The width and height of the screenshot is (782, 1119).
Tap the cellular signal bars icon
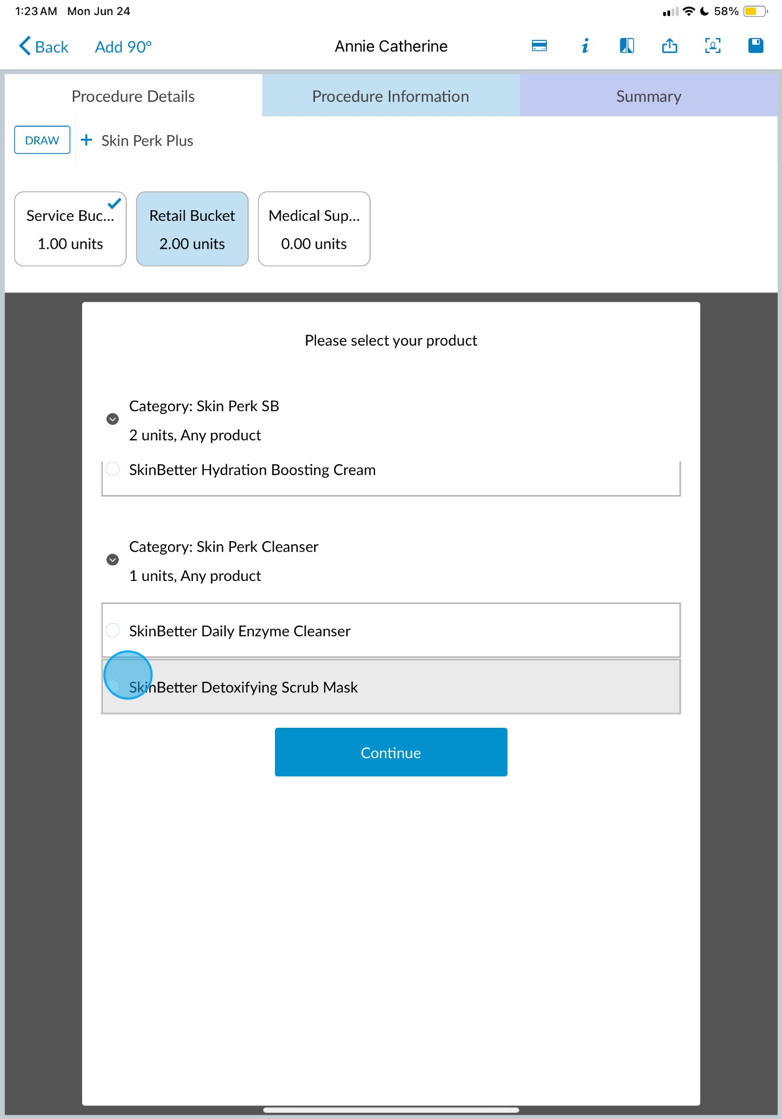(670, 11)
